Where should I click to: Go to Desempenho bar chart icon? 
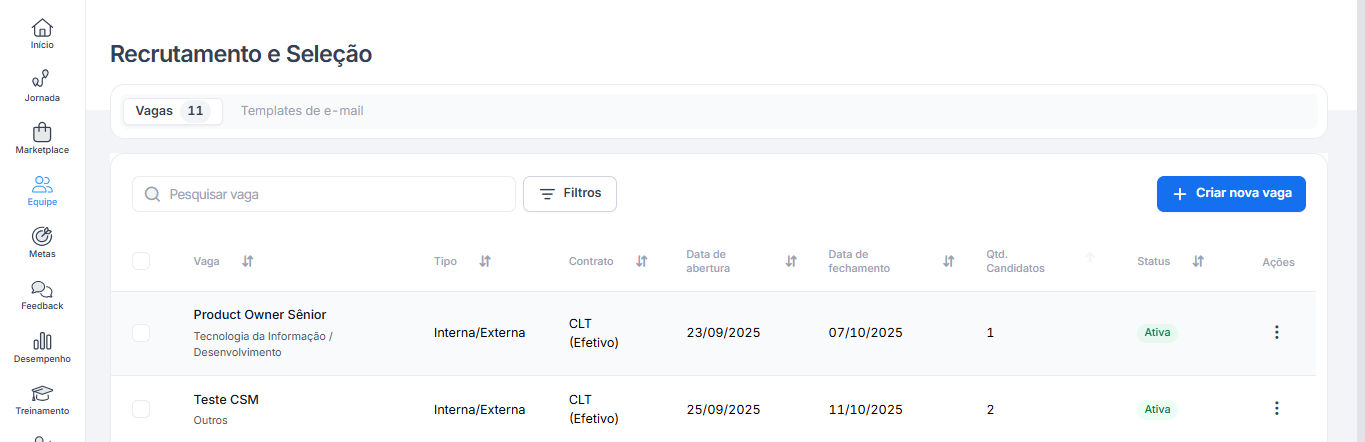click(x=42, y=341)
